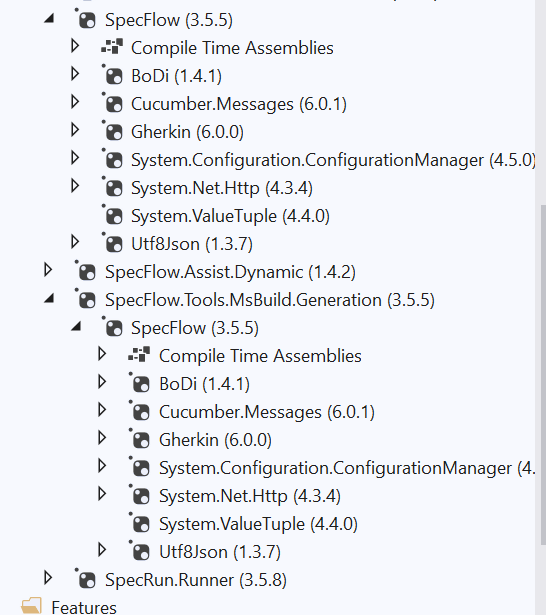The width and height of the screenshot is (546, 615).
Task: Click assemblies icon of first Compile Time Assemblies
Action: [112, 46]
